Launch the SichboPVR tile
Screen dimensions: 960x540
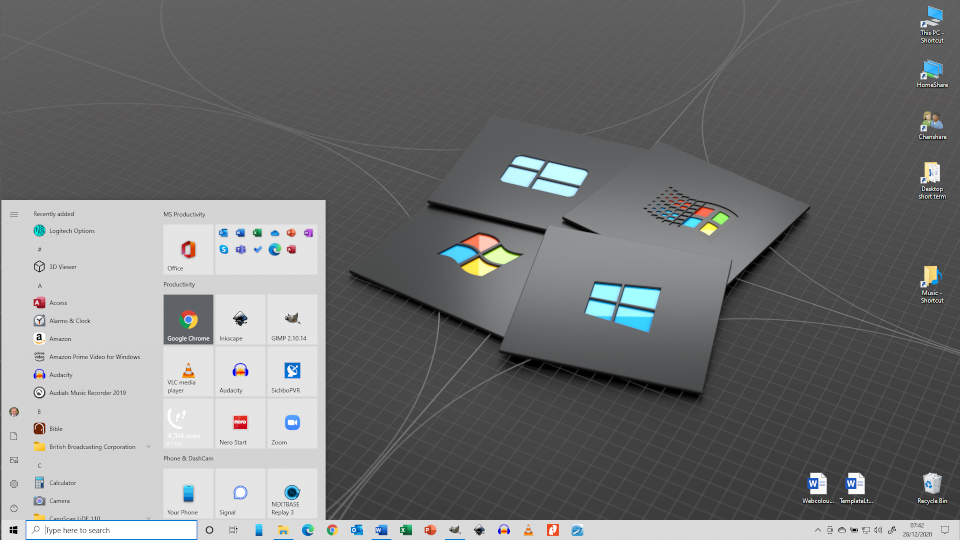coord(292,372)
